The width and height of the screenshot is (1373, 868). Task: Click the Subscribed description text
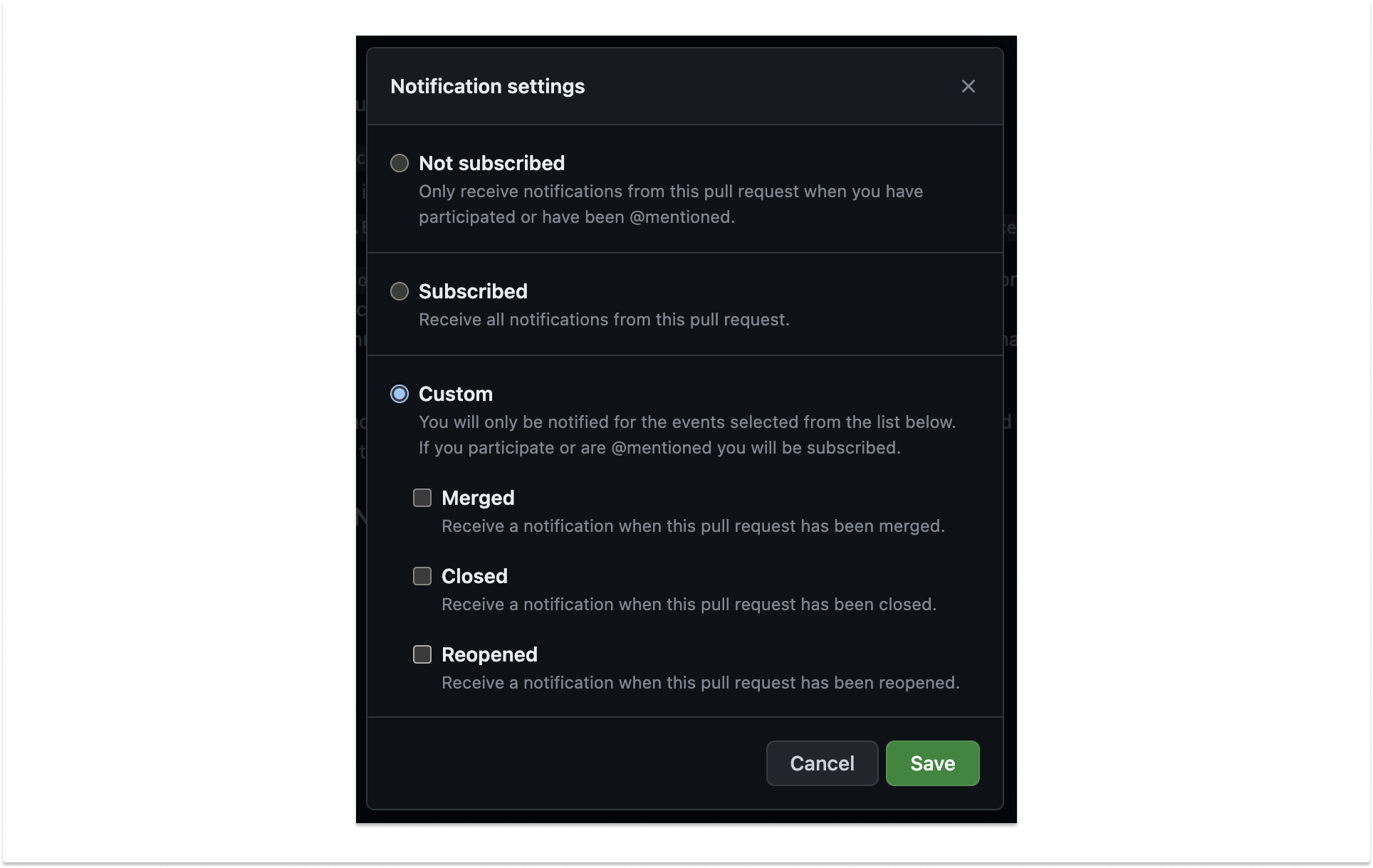click(x=604, y=320)
